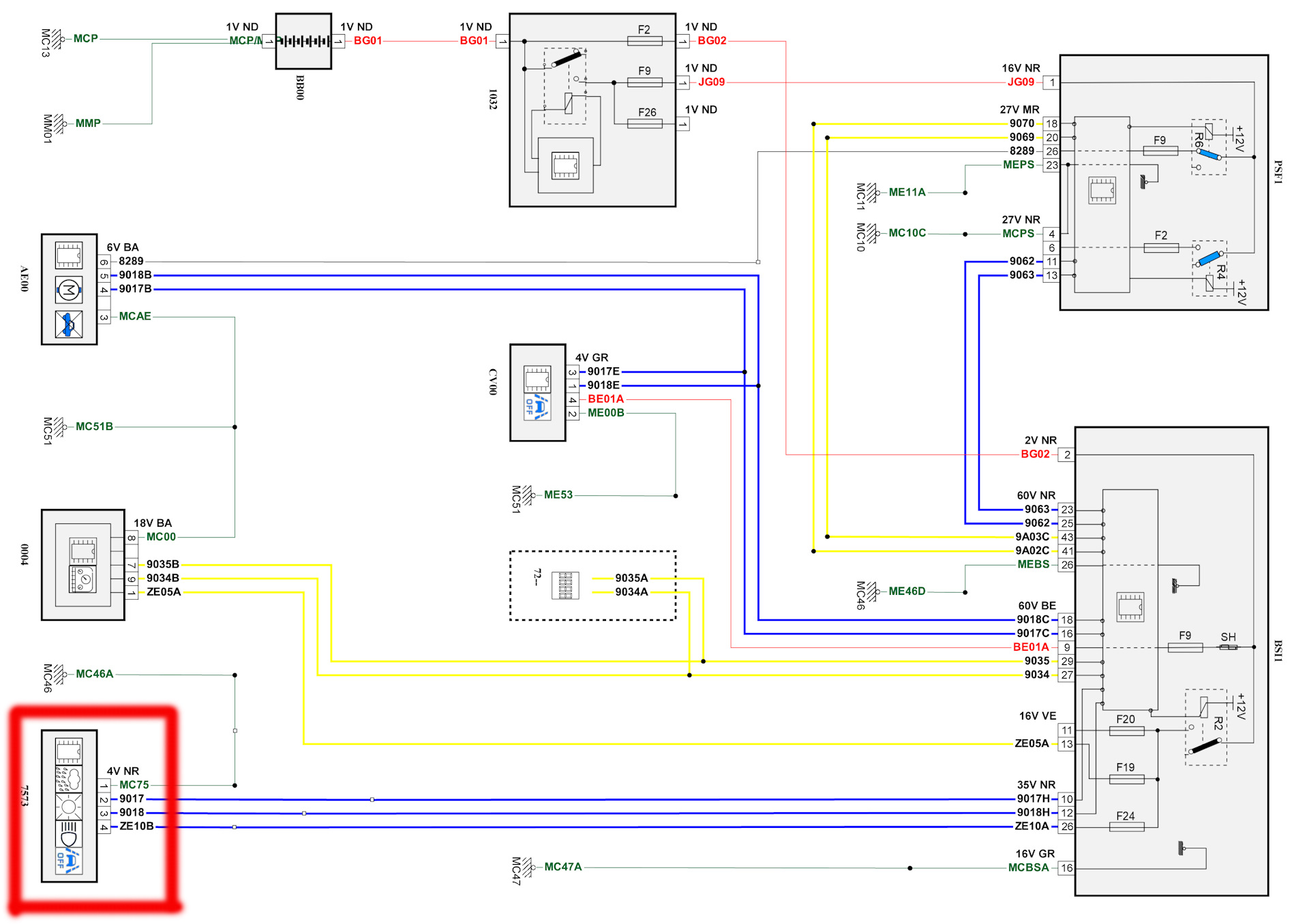Screen dimensions: 1309x924
Task: Click the sunlight sensor icon in component 7573
Action: click(x=68, y=807)
